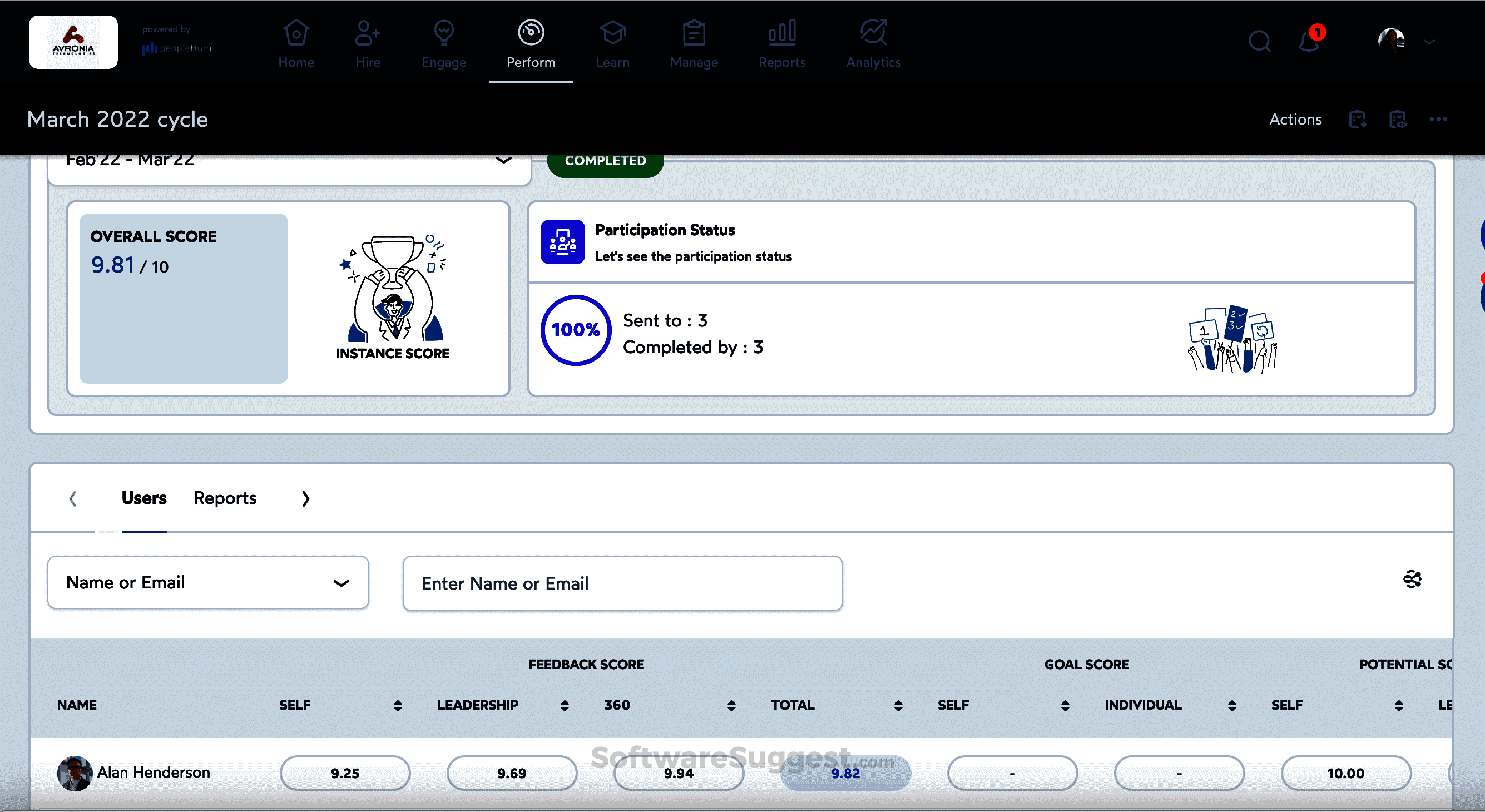The height and width of the screenshot is (812, 1485).
Task: Switch to the Reports tab below
Action: click(x=225, y=498)
